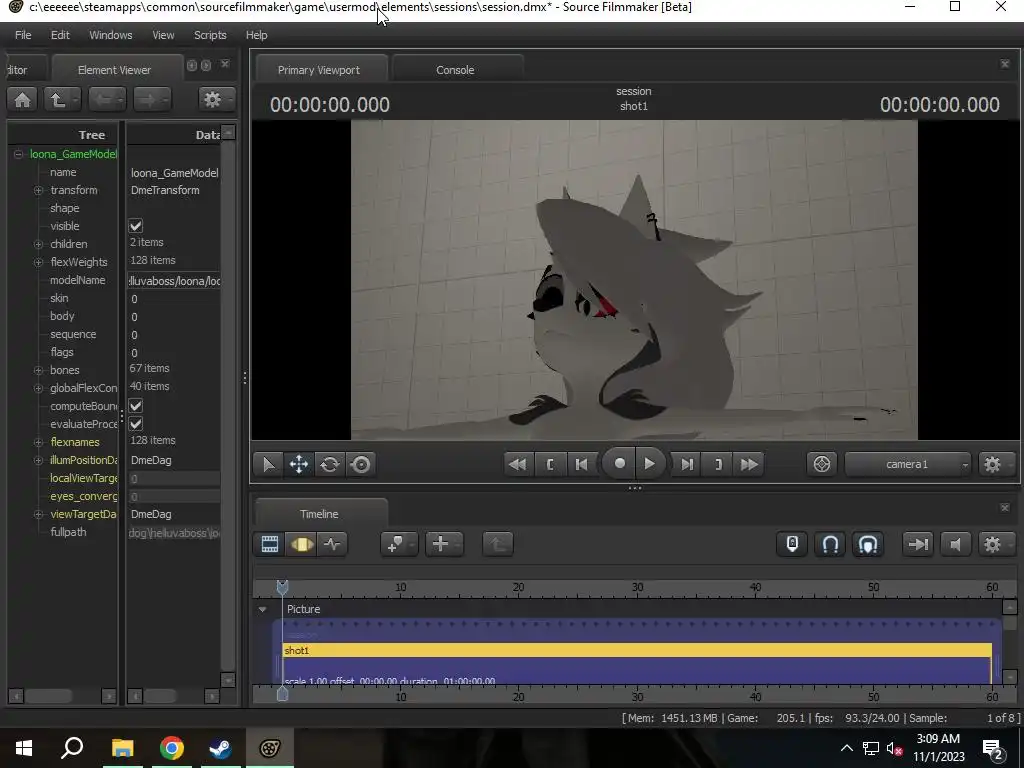Viewport: 1024px width, 768px height.
Task: Uncheck the computeBounds checkbox
Action: tap(136, 406)
